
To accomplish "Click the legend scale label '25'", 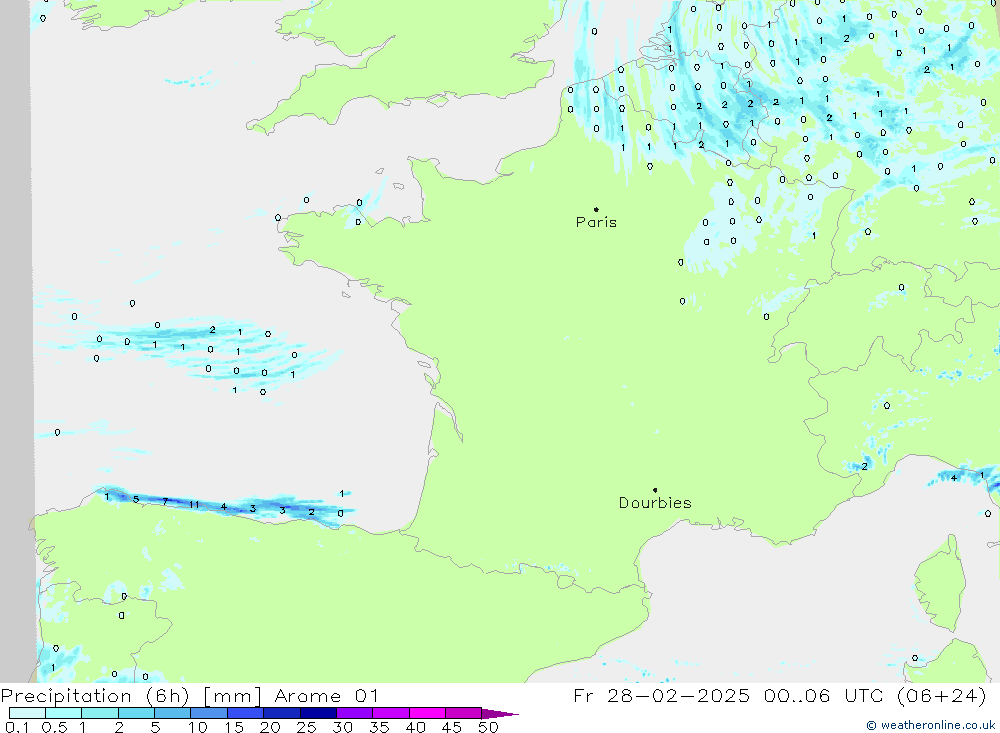I will coord(307,727).
